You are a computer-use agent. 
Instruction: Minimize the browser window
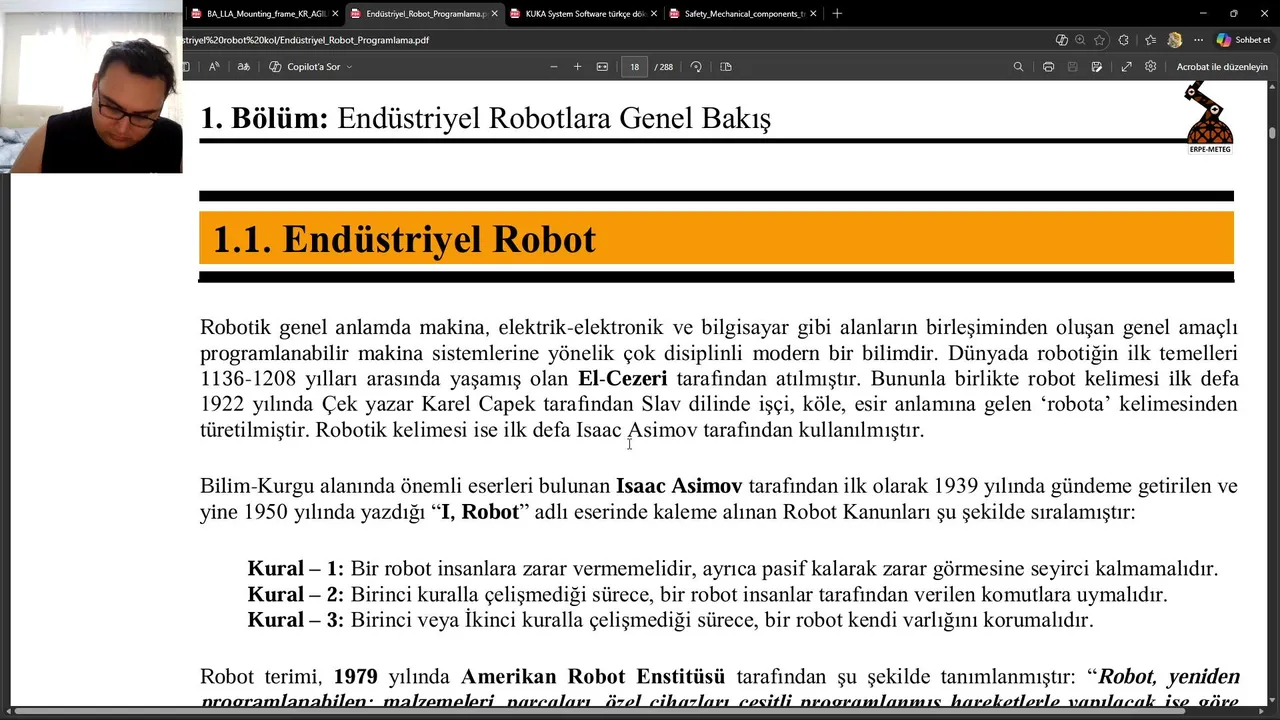[1203, 14]
